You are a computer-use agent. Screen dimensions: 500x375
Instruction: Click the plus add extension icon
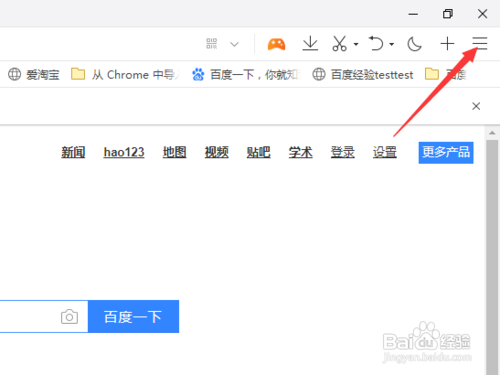coord(447,44)
